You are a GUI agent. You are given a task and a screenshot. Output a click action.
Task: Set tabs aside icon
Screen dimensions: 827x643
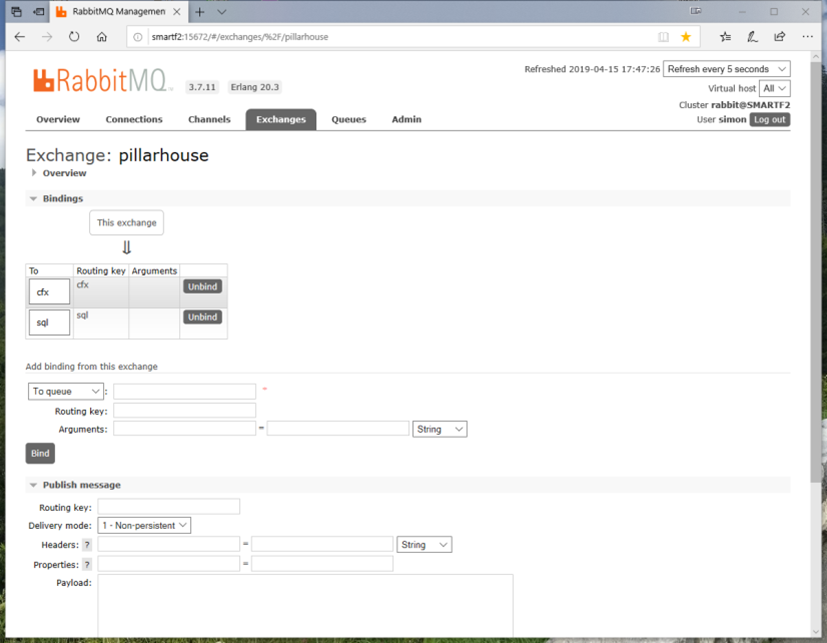coord(39,12)
